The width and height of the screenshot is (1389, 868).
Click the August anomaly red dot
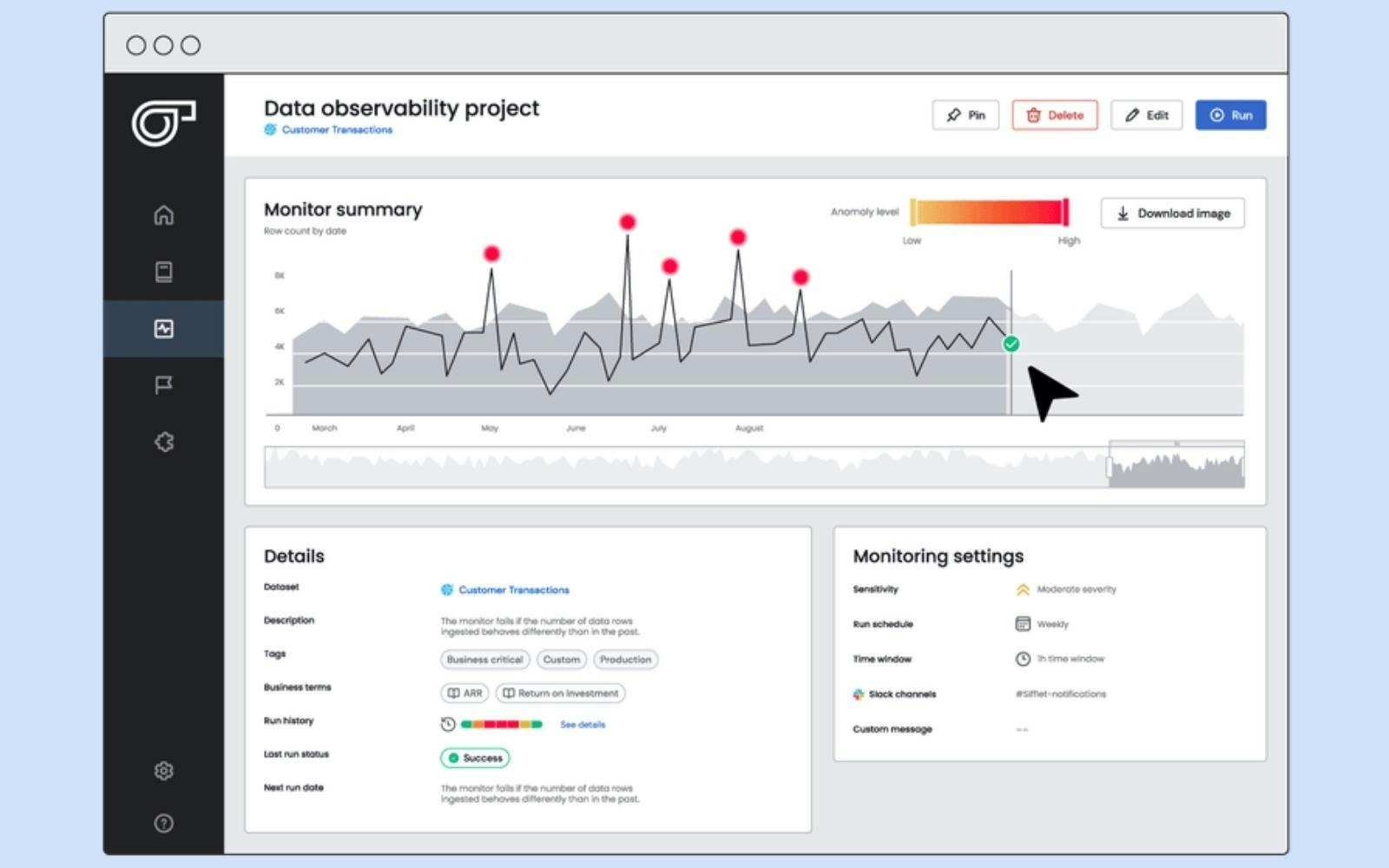[x=737, y=237]
